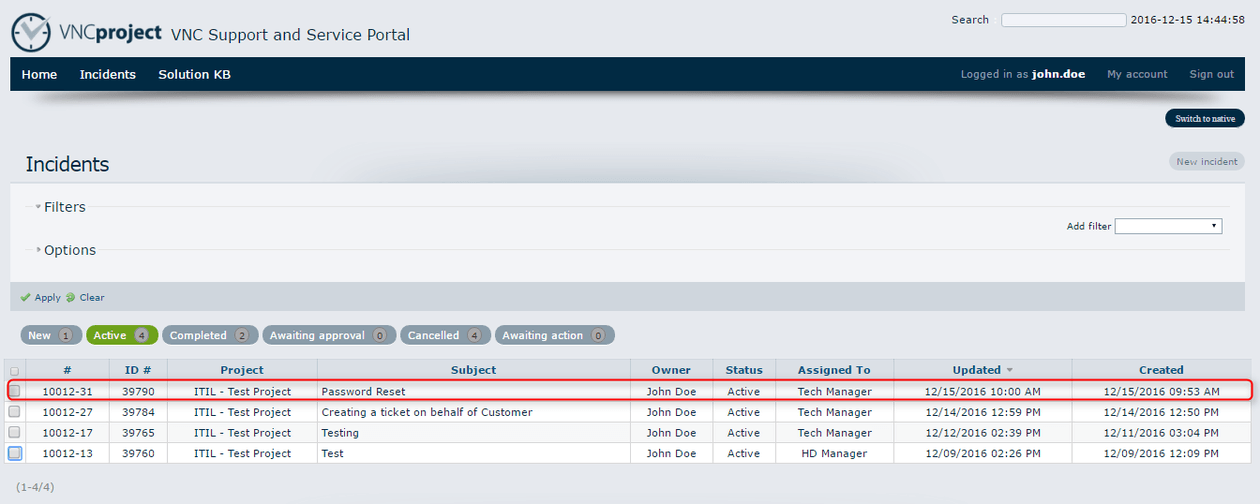Click the Sign out link
The width and height of the screenshot is (1260, 504).
1211,75
